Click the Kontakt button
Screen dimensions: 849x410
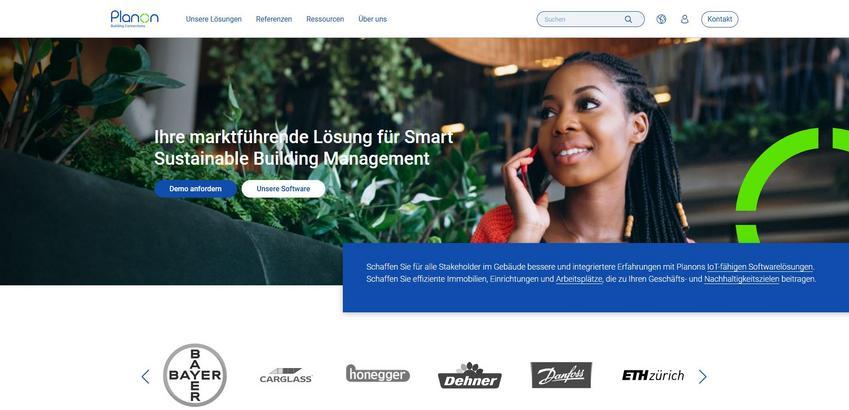pos(720,19)
